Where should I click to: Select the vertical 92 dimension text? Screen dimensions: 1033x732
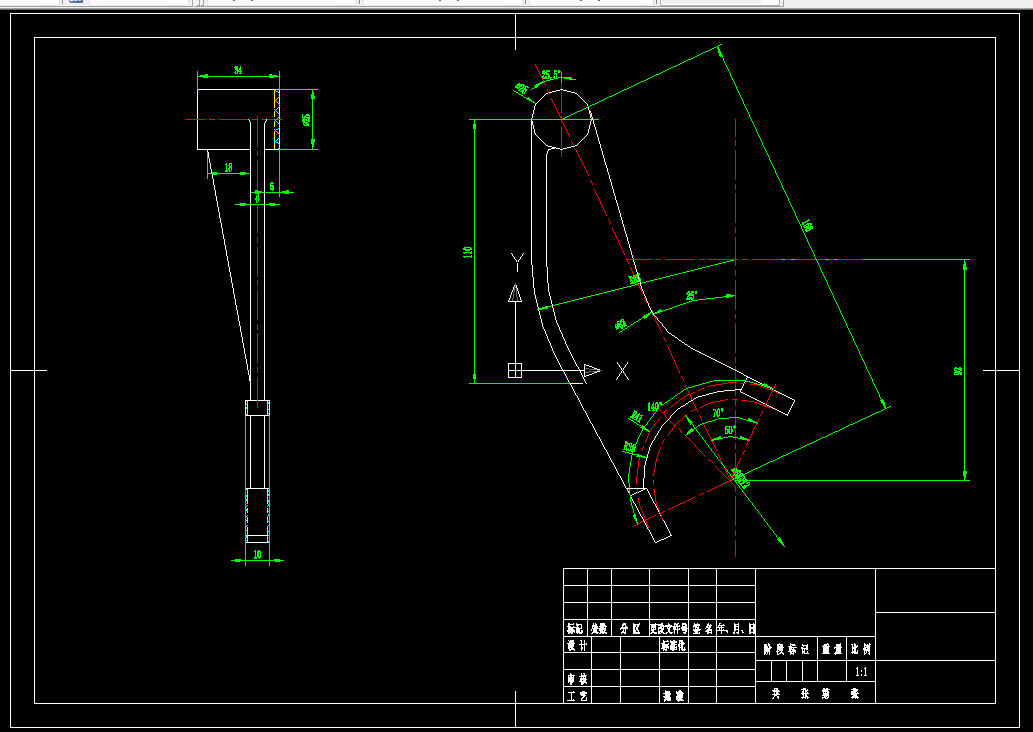pyautogui.click(x=958, y=371)
